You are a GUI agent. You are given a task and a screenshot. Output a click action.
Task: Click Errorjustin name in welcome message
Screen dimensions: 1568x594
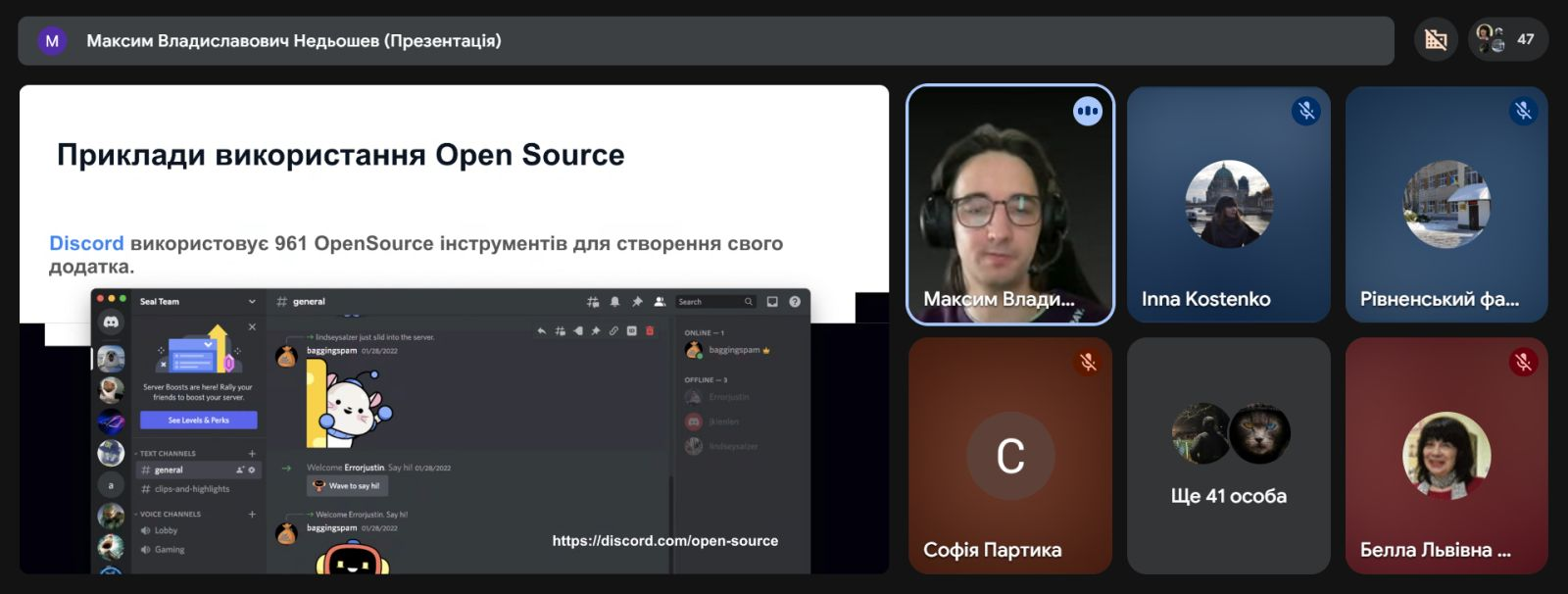pos(364,468)
